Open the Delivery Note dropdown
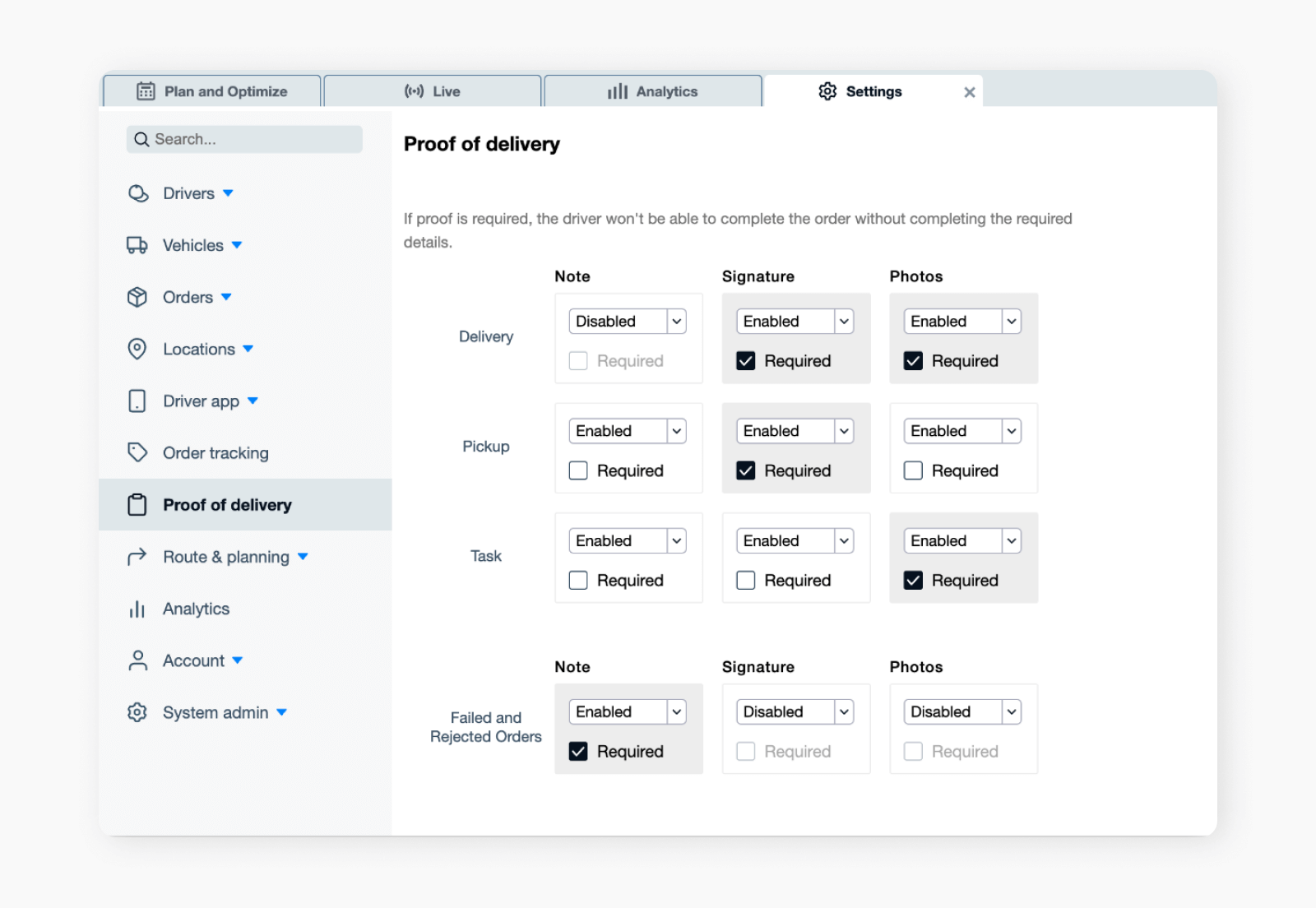The height and width of the screenshot is (908, 1316). (x=627, y=321)
